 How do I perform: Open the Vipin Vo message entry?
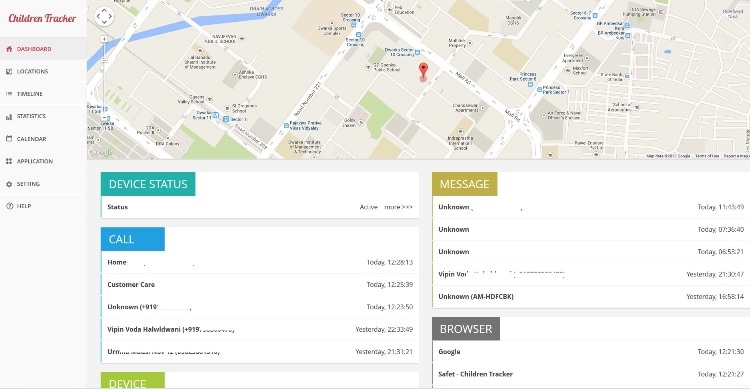[x=591, y=274]
